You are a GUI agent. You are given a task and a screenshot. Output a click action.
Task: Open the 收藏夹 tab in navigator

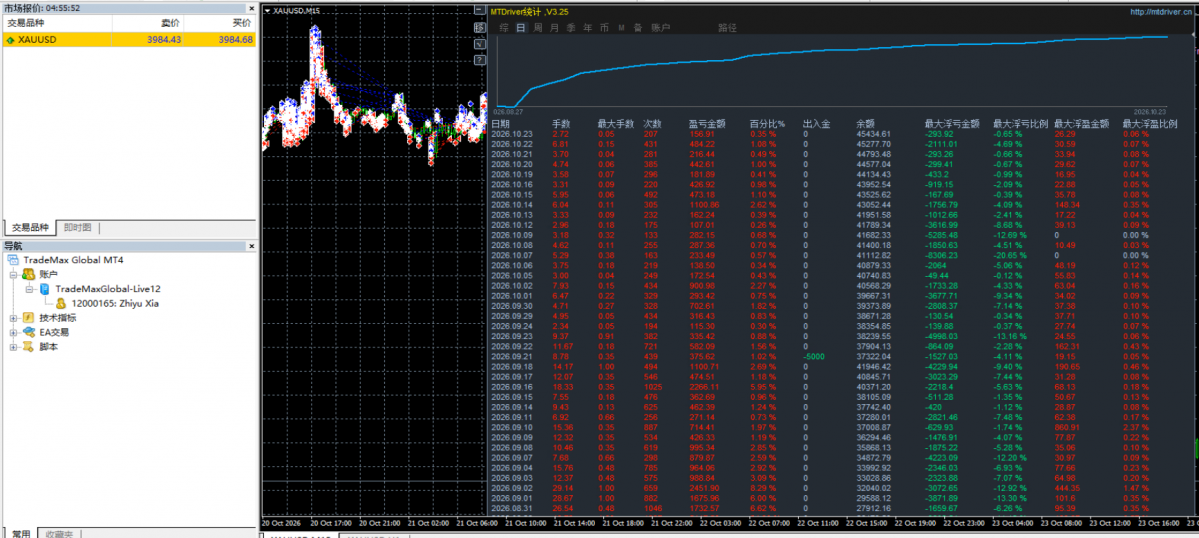(x=58, y=533)
